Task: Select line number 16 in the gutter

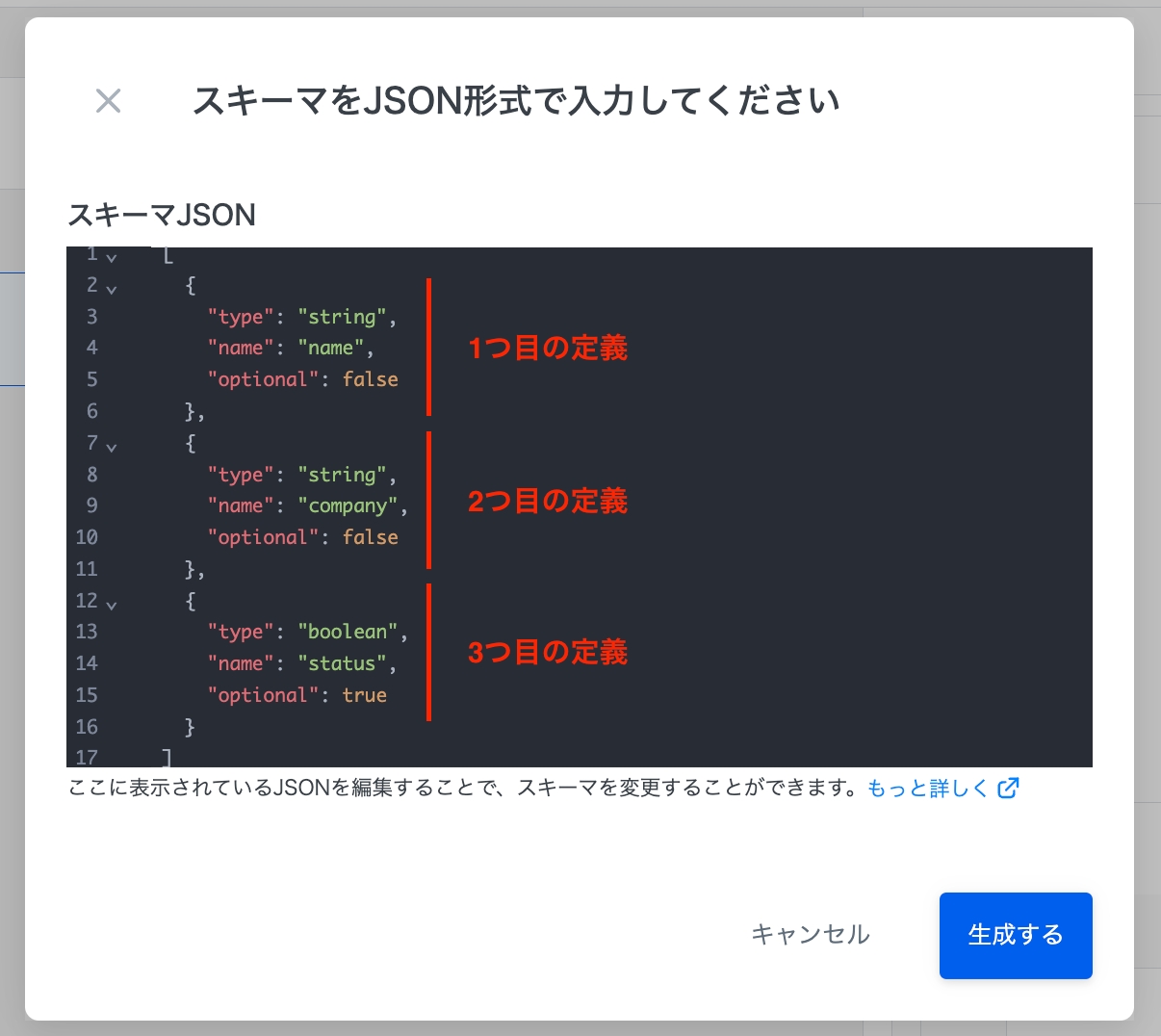Action: (87, 727)
